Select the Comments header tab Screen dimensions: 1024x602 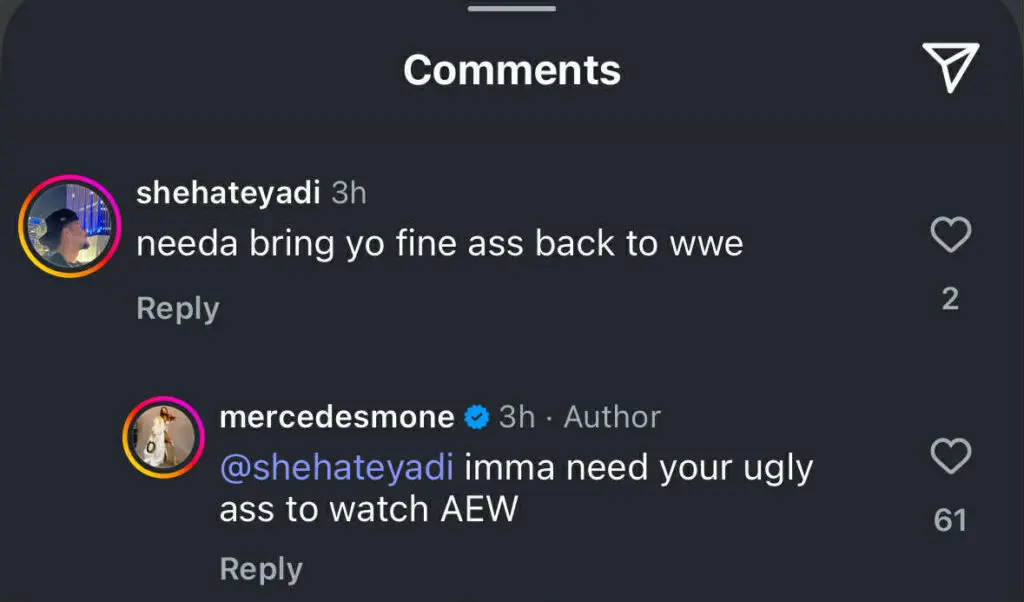pos(512,69)
